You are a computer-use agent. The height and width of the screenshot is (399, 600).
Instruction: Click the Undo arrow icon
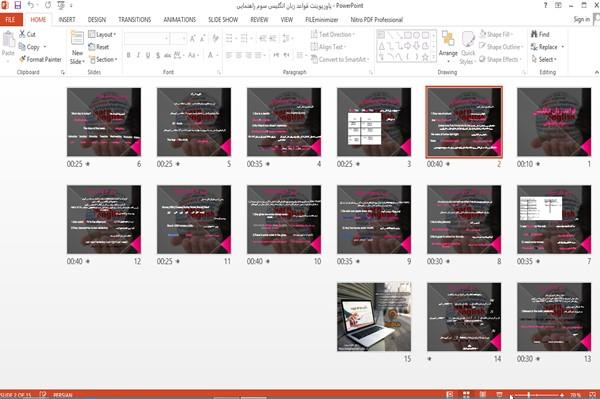coord(31,5)
